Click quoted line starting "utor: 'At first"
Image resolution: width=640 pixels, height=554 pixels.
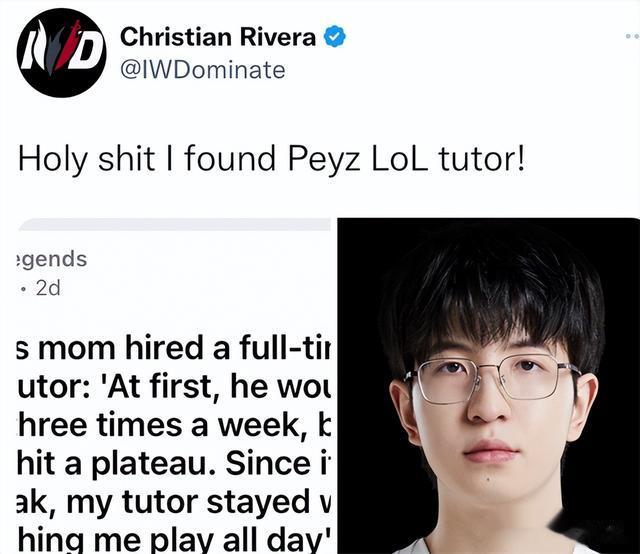(173, 386)
